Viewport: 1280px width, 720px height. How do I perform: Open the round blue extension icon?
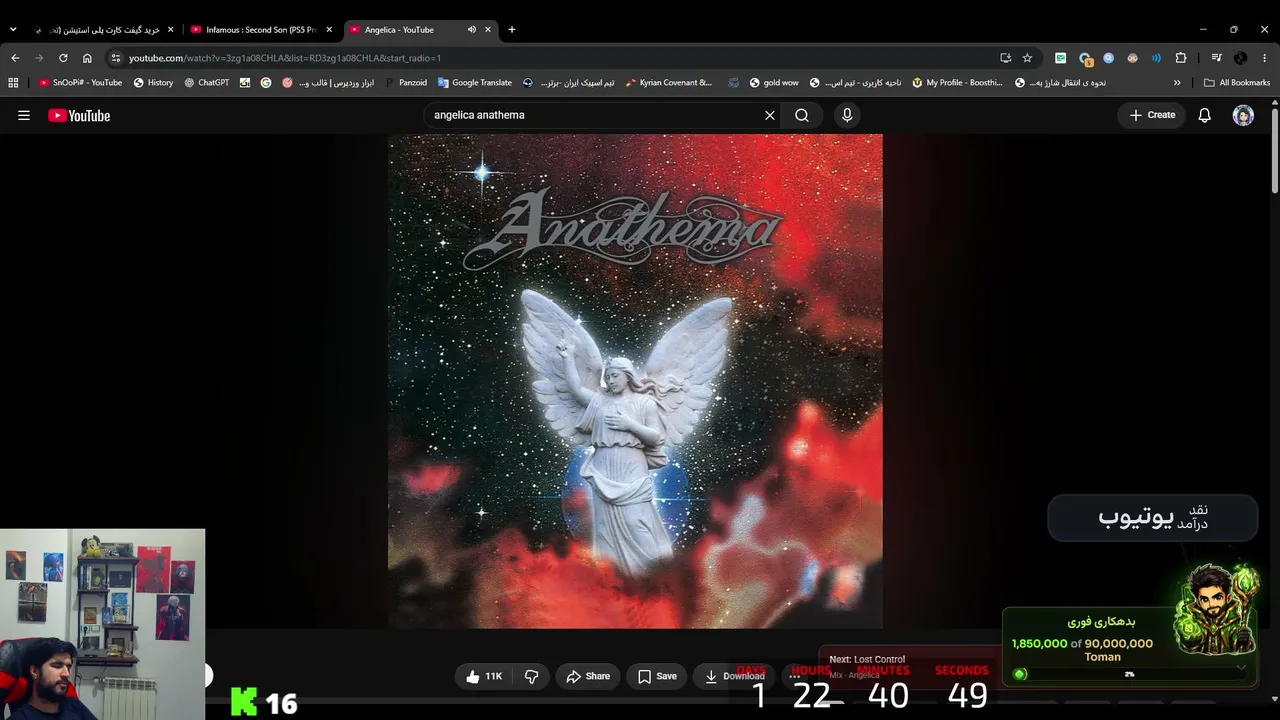(x=1108, y=58)
